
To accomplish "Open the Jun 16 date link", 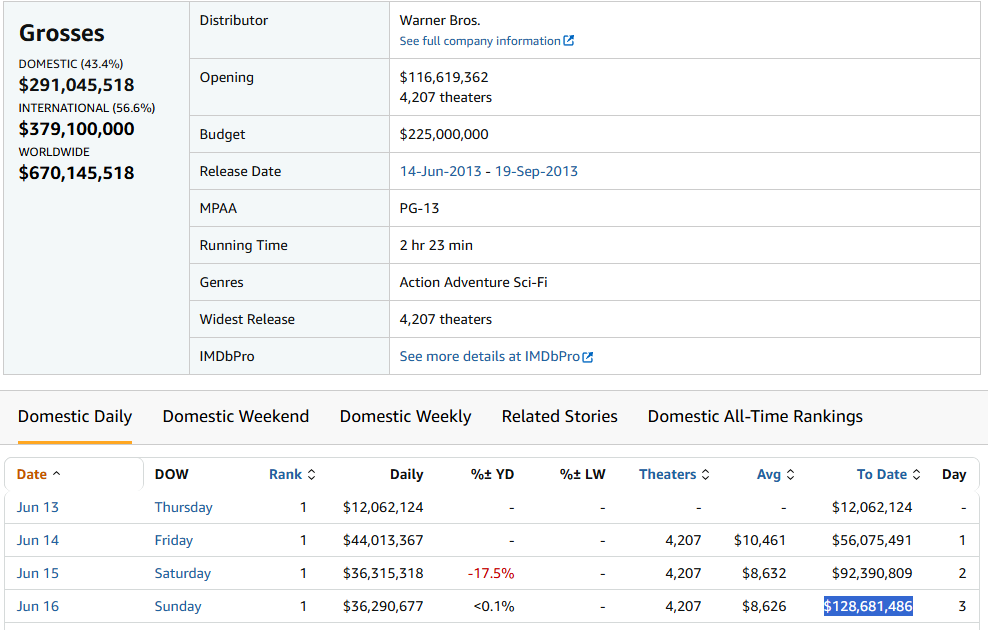I will pyautogui.click(x=37, y=606).
